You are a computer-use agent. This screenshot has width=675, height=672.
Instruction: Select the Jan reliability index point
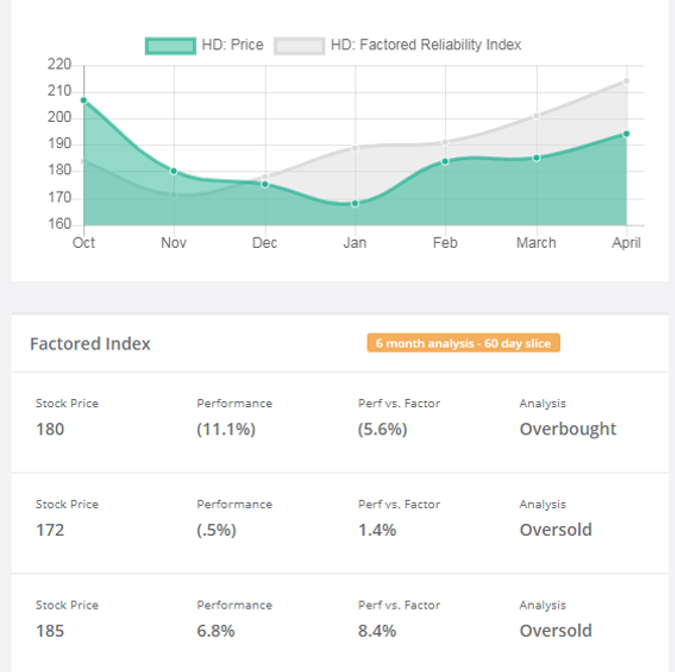pos(355,148)
